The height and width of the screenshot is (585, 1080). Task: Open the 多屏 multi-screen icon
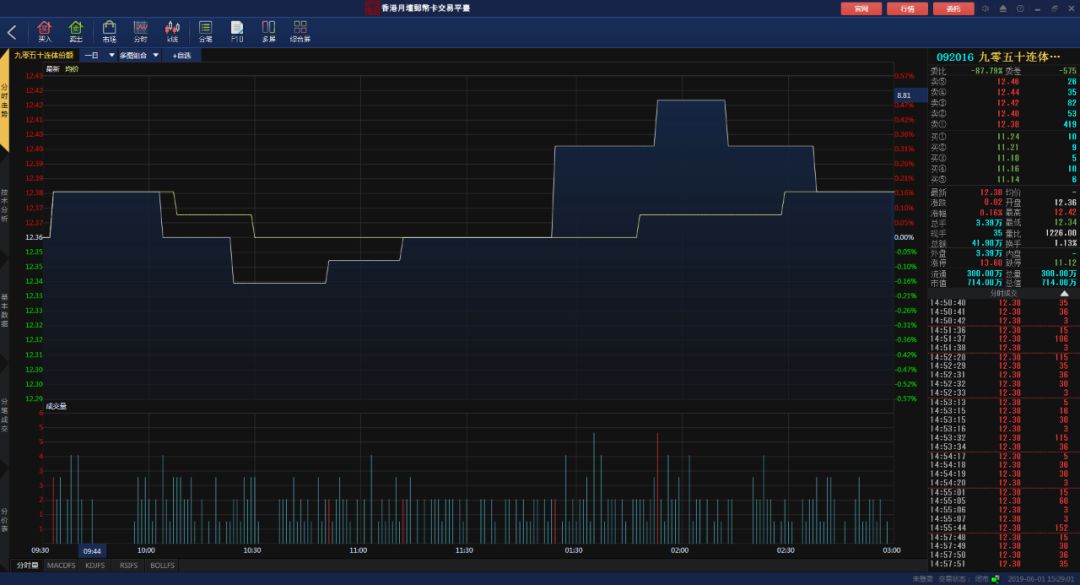(269, 32)
